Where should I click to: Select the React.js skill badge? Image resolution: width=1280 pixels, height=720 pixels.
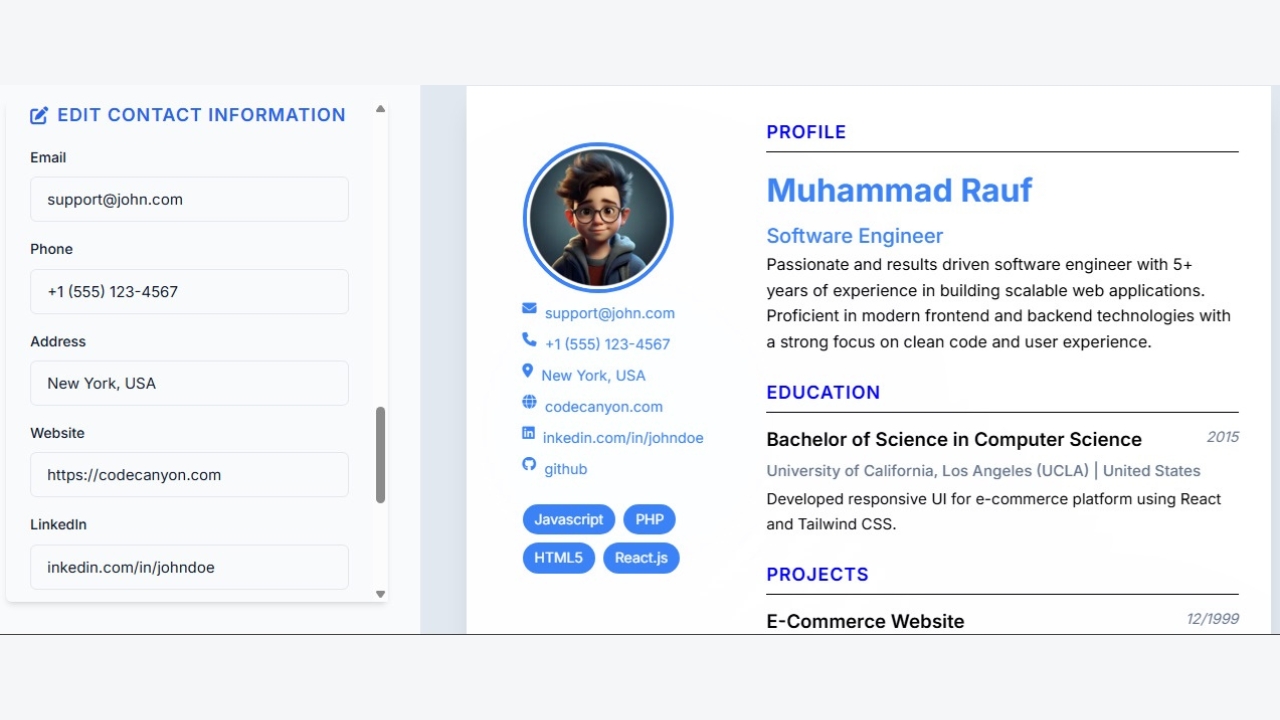(x=641, y=558)
